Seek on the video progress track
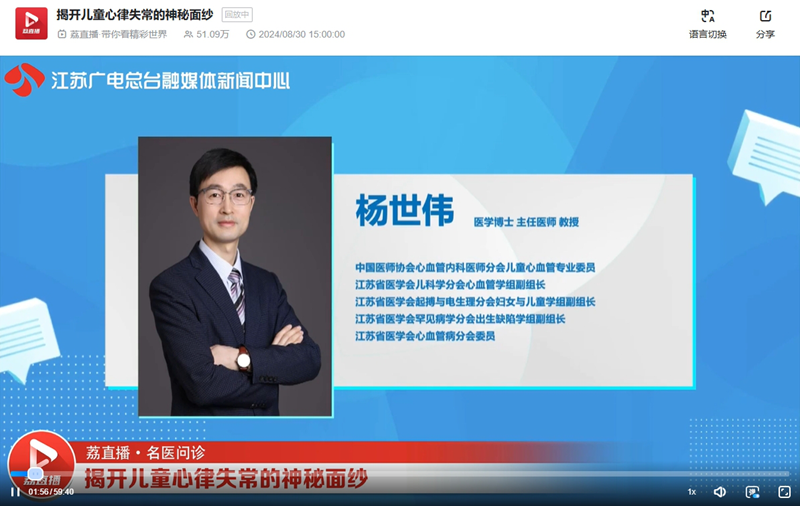The image size is (800, 506). point(400,473)
